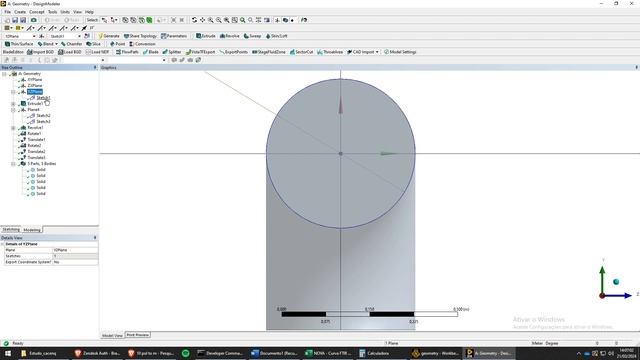The width and height of the screenshot is (640, 360).
Task: Select Sketch3 in Tree Outline
Action: pos(43,122)
